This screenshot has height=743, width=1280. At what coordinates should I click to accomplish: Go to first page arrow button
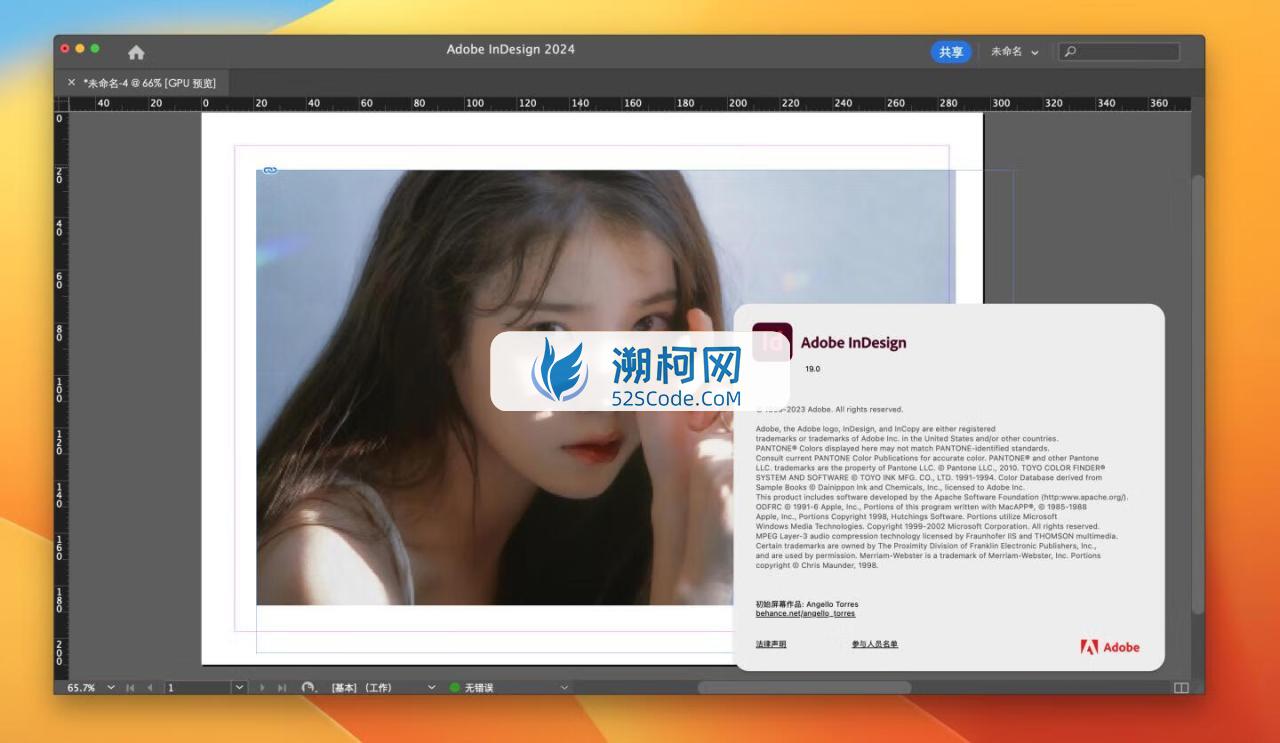(130, 688)
